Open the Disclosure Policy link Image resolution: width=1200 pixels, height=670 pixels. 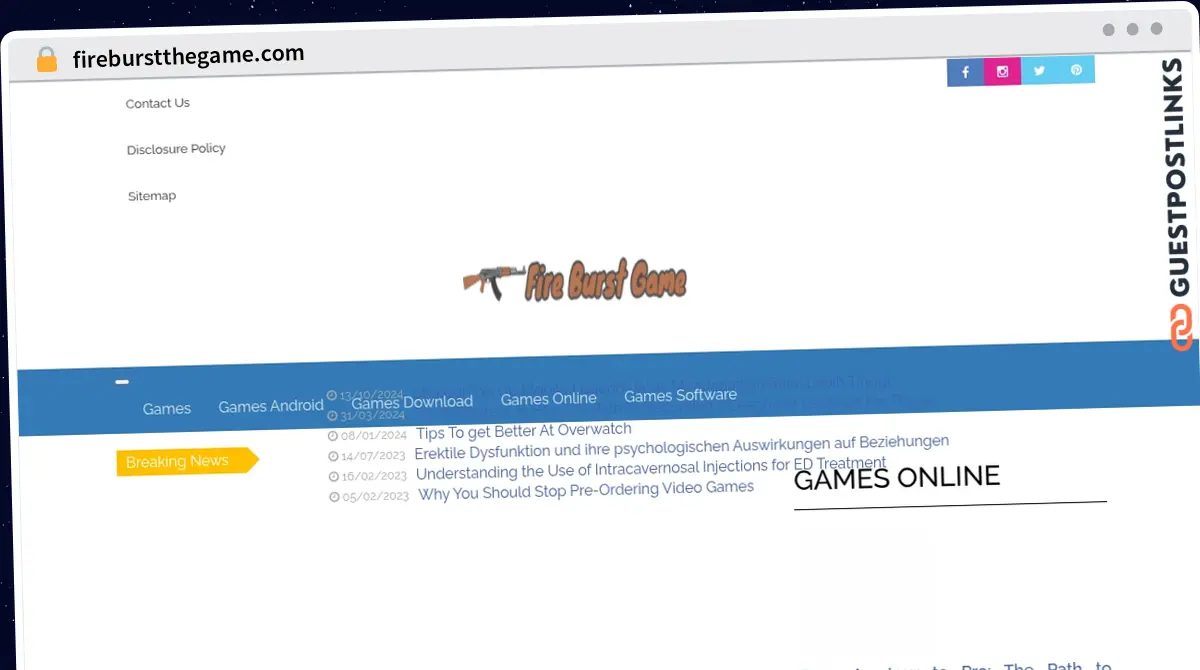click(176, 149)
